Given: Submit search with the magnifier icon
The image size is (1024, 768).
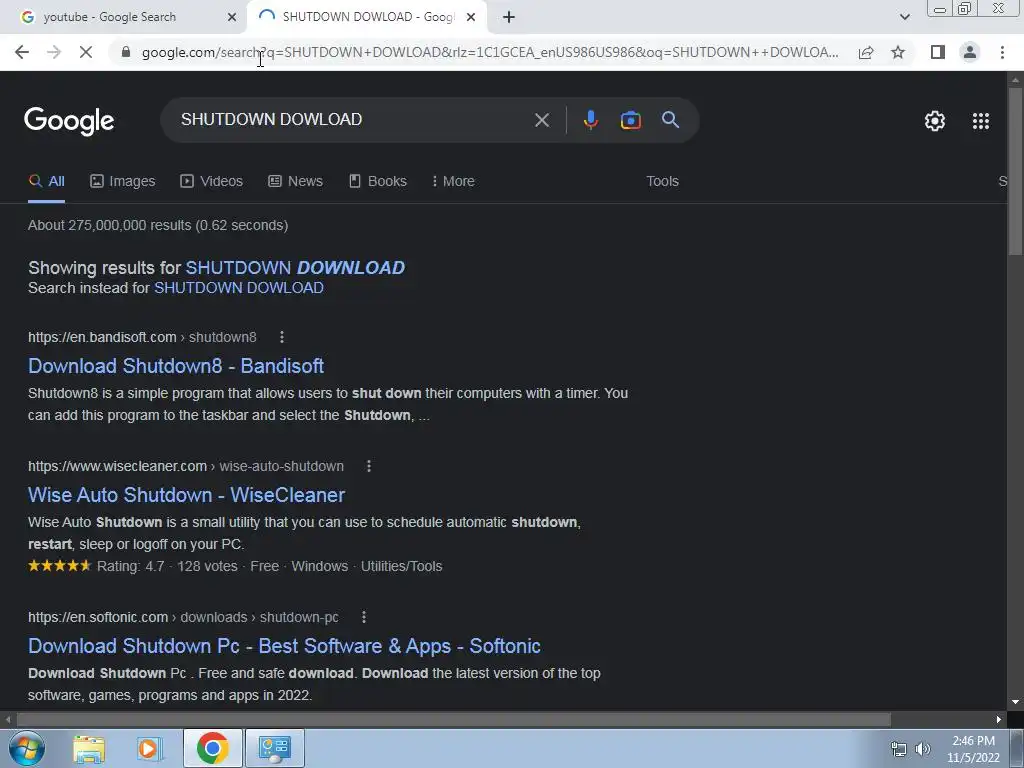Looking at the screenshot, I should pos(670,120).
